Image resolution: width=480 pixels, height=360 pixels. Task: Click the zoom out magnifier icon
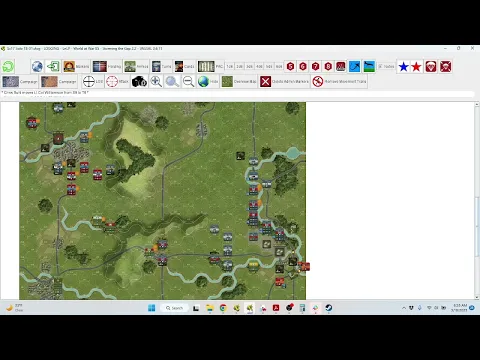[x=188, y=82]
